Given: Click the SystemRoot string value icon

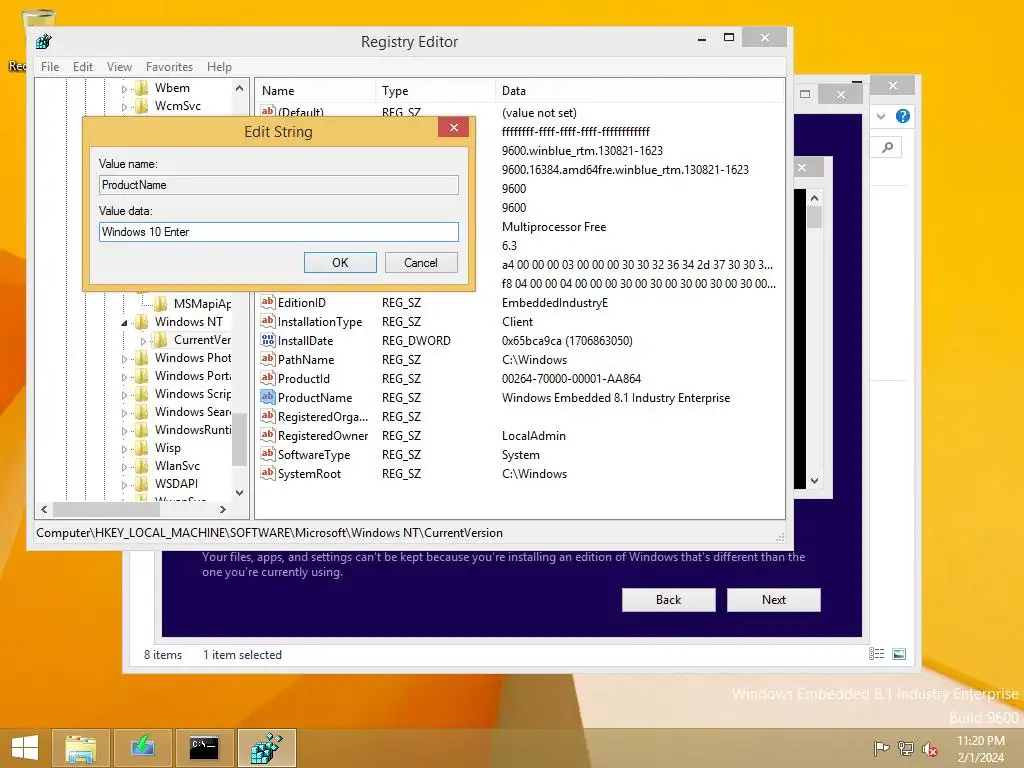Looking at the screenshot, I should tap(268, 473).
